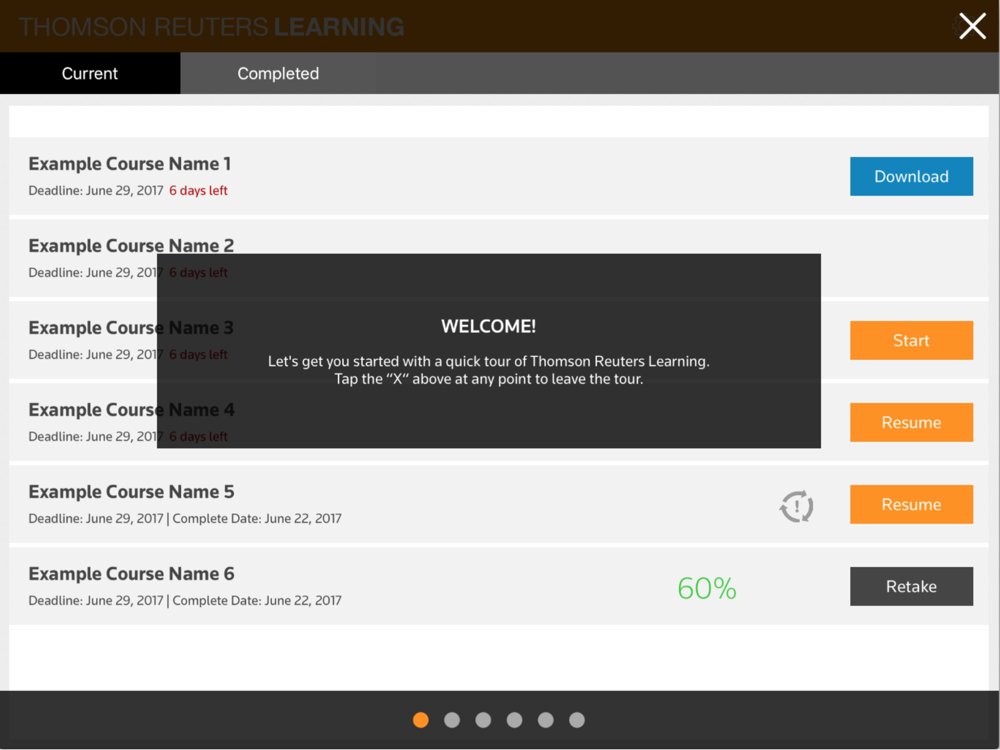Go to sixth tour page dot
Image resolution: width=1000 pixels, height=750 pixels.
pyautogui.click(x=577, y=720)
